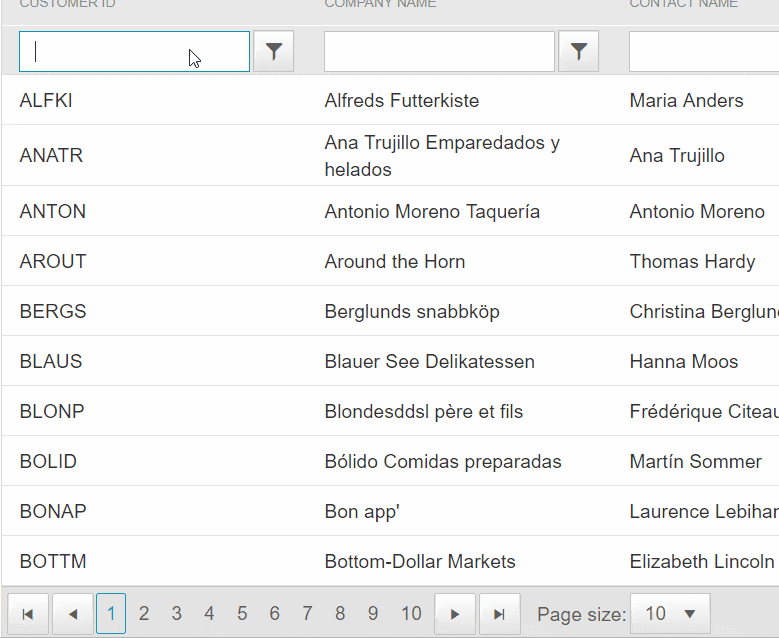Click contact Ana Trujillo
The width and height of the screenshot is (779, 638).
[x=677, y=156]
